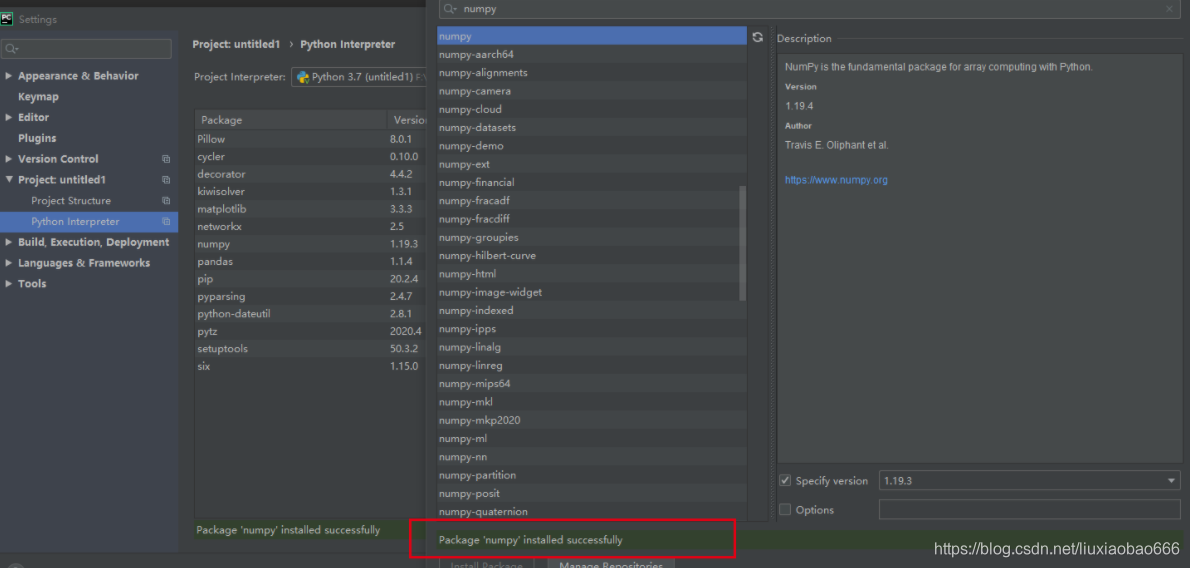This screenshot has width=1190, height=568.
Task: Expand Build, Execution, Deployment section
Action: (x=8, y=242)
